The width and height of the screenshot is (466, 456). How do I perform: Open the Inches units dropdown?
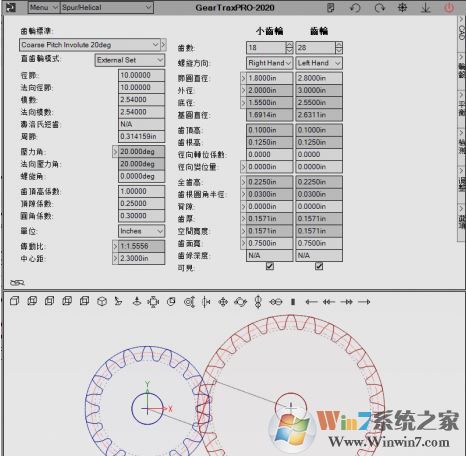[x=141, y=231]
